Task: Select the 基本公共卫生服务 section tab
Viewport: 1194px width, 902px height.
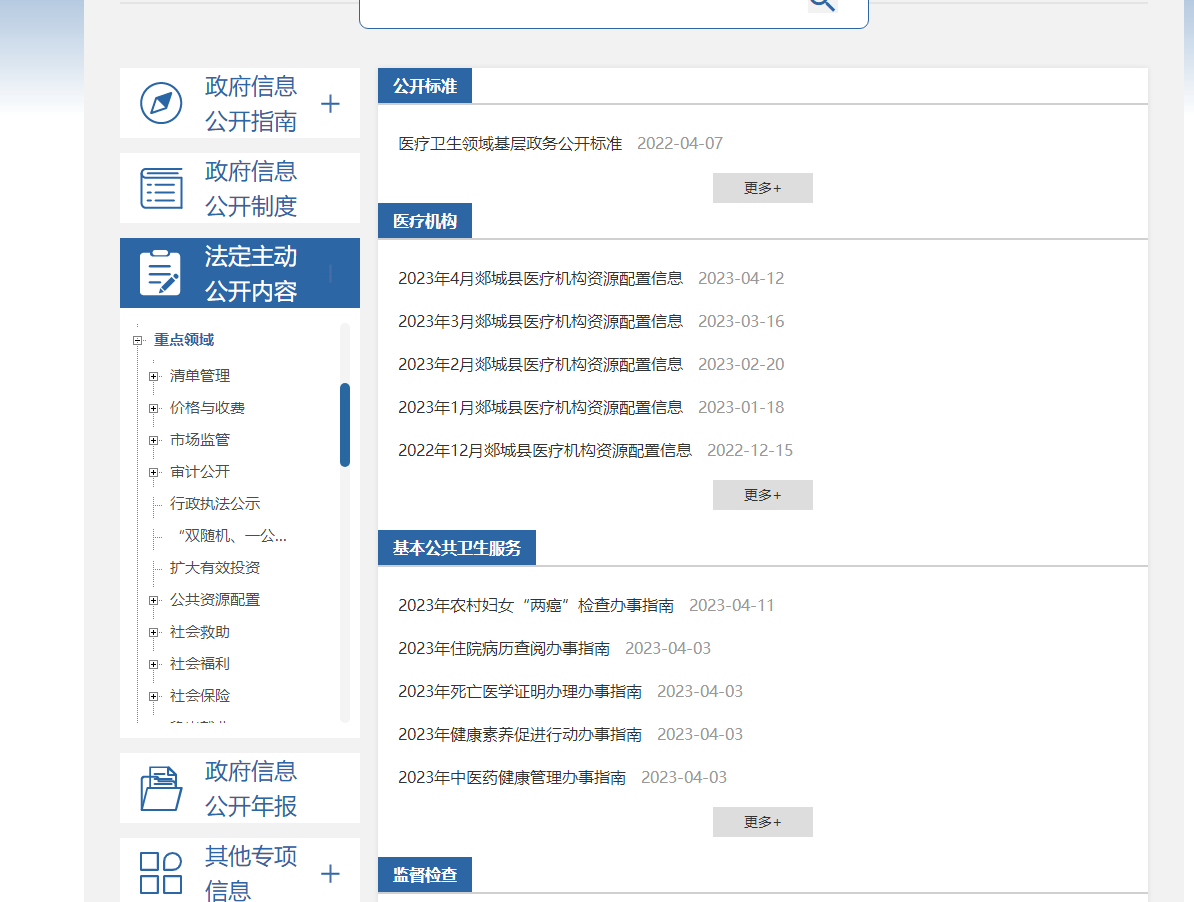Action: (457, 548)
